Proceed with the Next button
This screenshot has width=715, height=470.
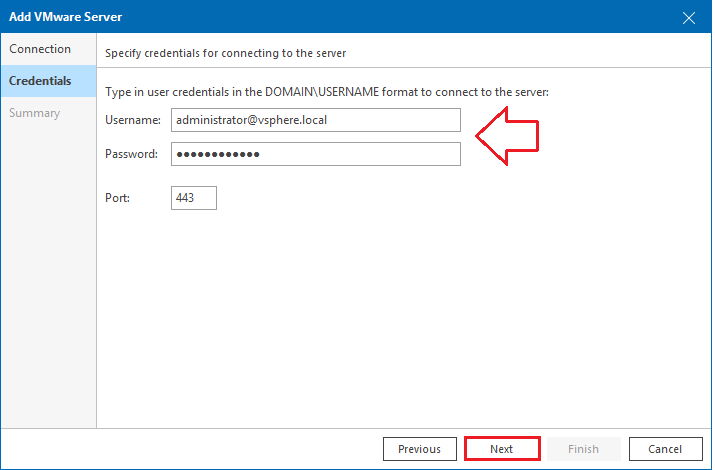point(502,449)
